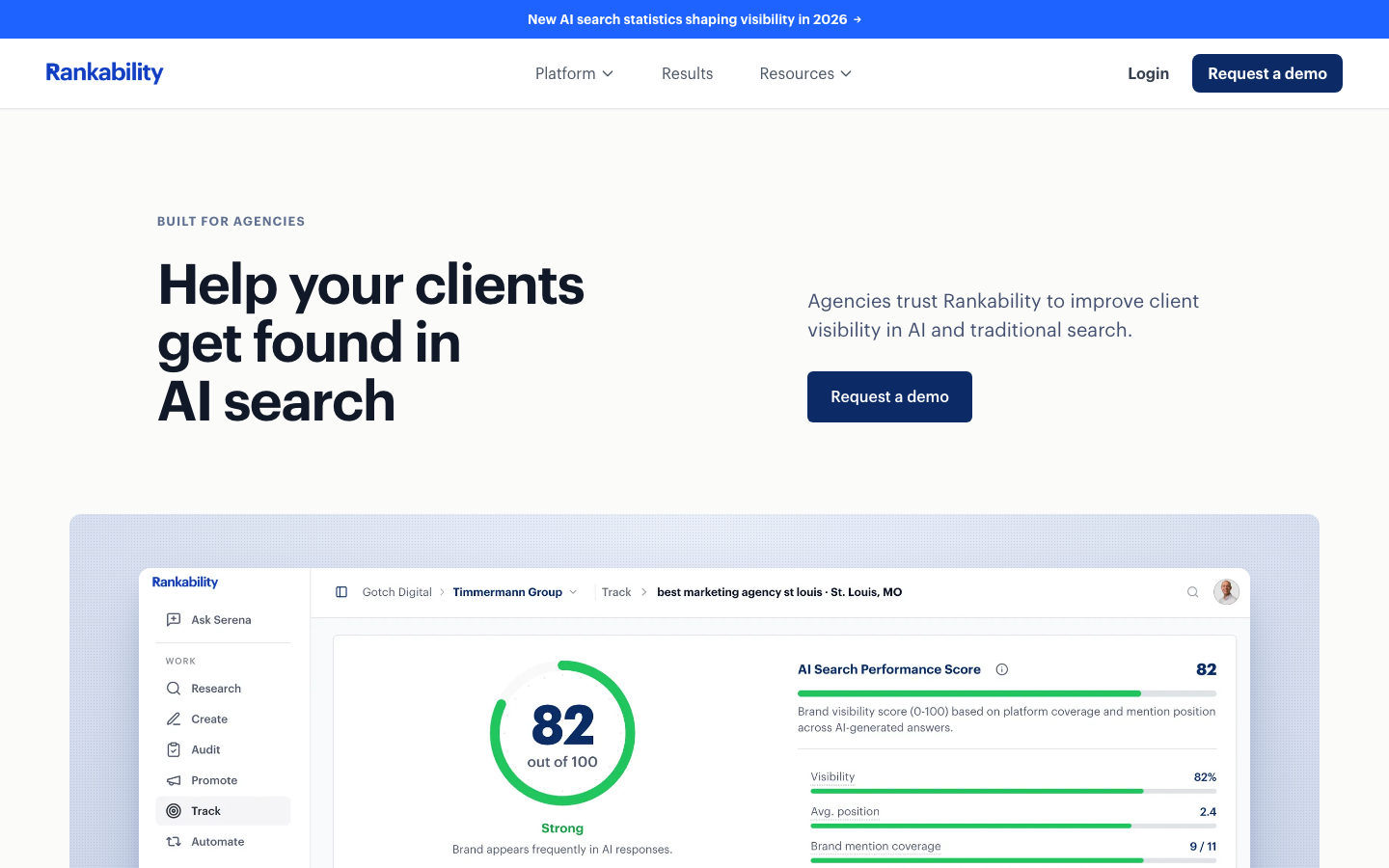Open the AI search statistics announcement banner
Viewport: 1389px width, 868px height.
[694, 19]
